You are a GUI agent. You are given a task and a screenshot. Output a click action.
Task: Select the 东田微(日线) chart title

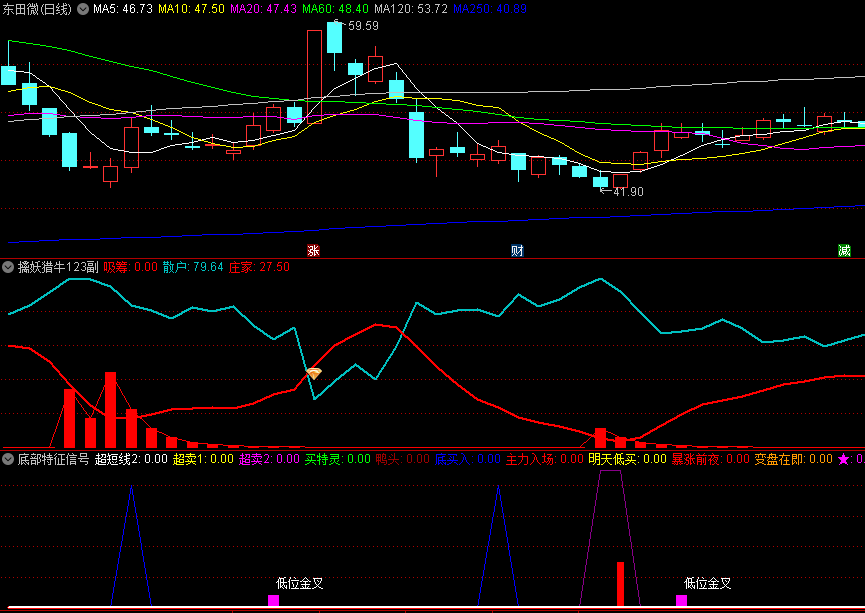pos(38,9)
